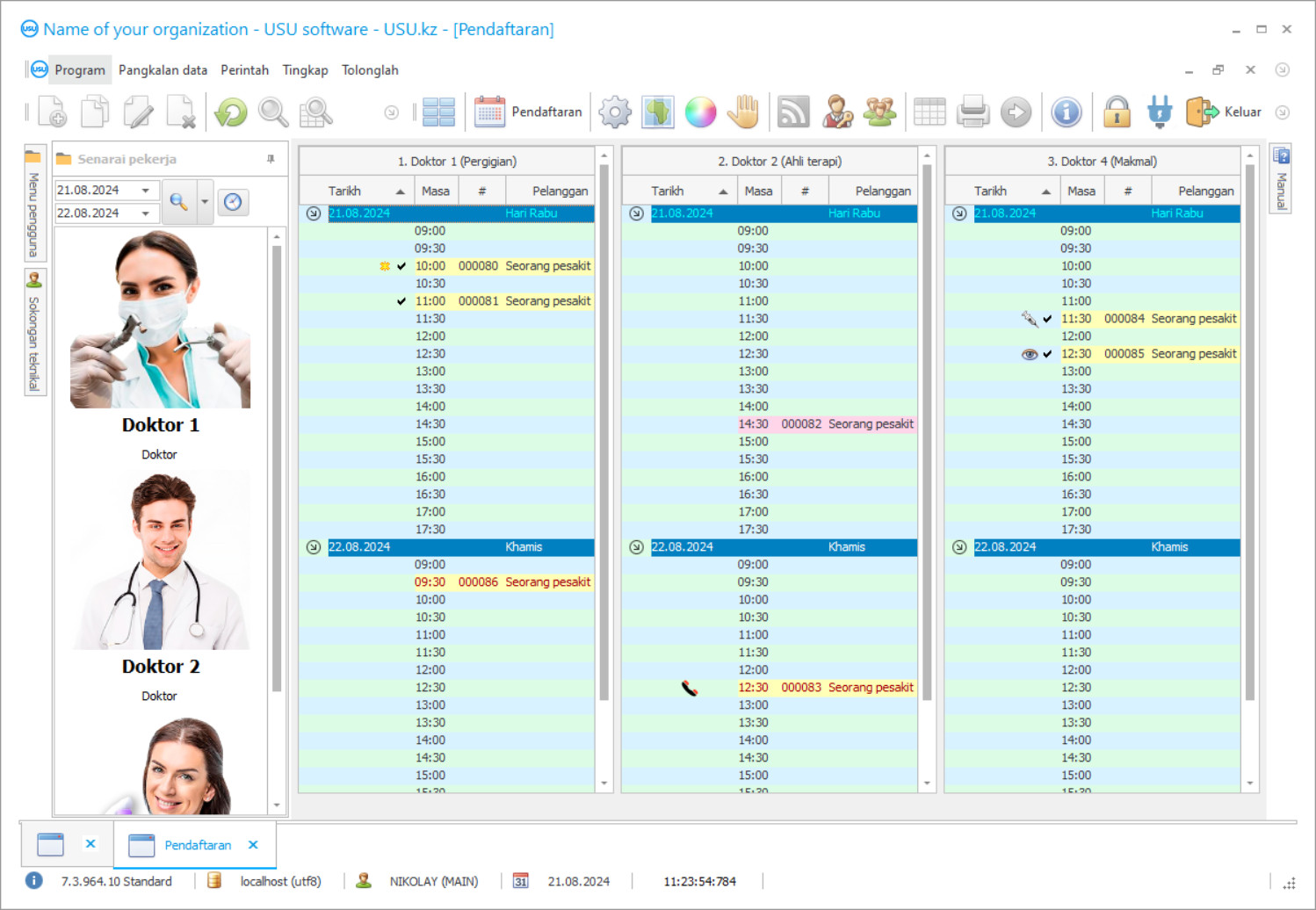This screenshot has width=1316, height=910.
Task: Open the settings gear icon
Action: (614, 112)
